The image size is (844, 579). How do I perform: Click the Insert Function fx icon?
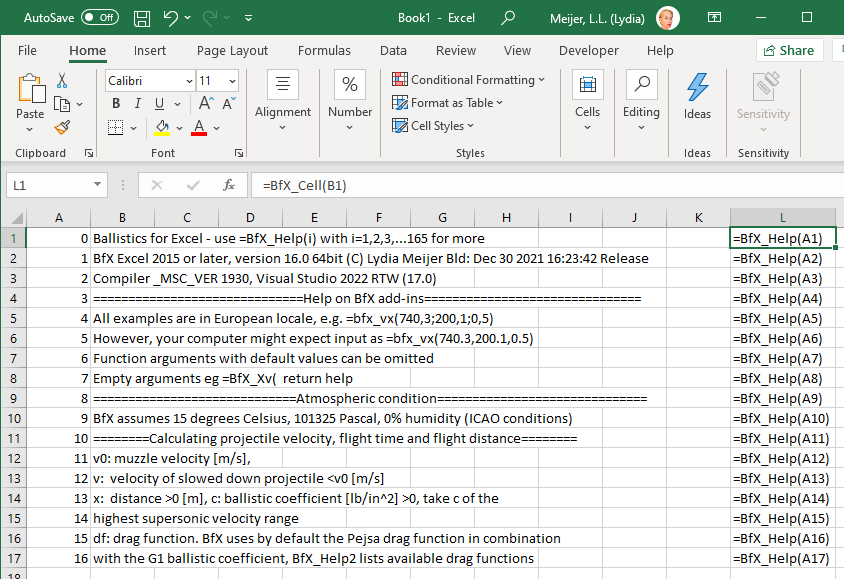click(x=229, y=186)
